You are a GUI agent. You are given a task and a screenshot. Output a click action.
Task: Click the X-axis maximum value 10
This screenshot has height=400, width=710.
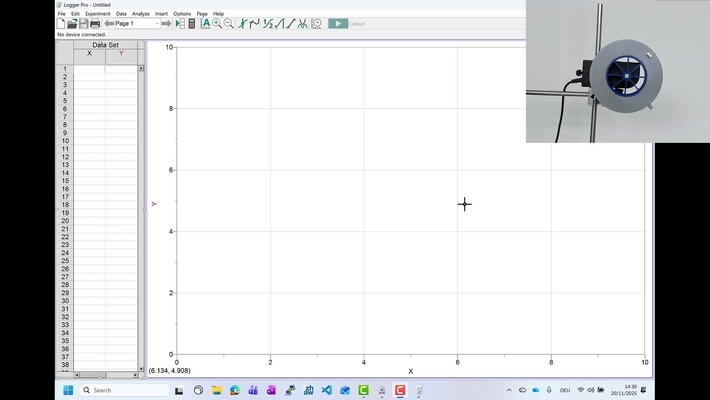644,362
